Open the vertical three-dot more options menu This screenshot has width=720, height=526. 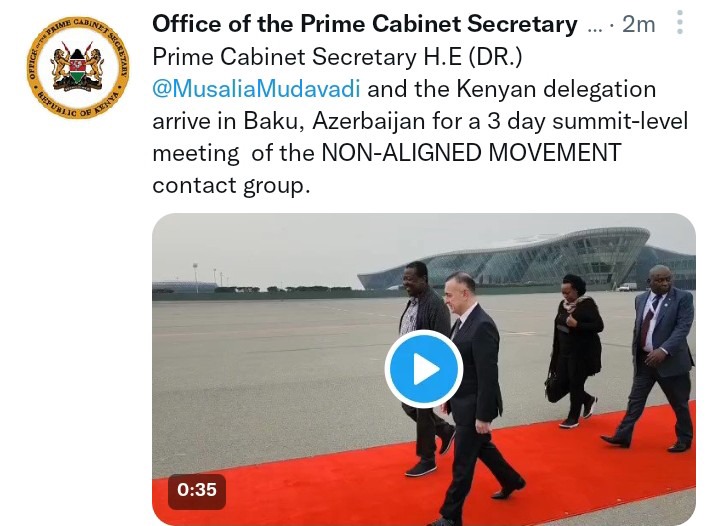(680, 22)
